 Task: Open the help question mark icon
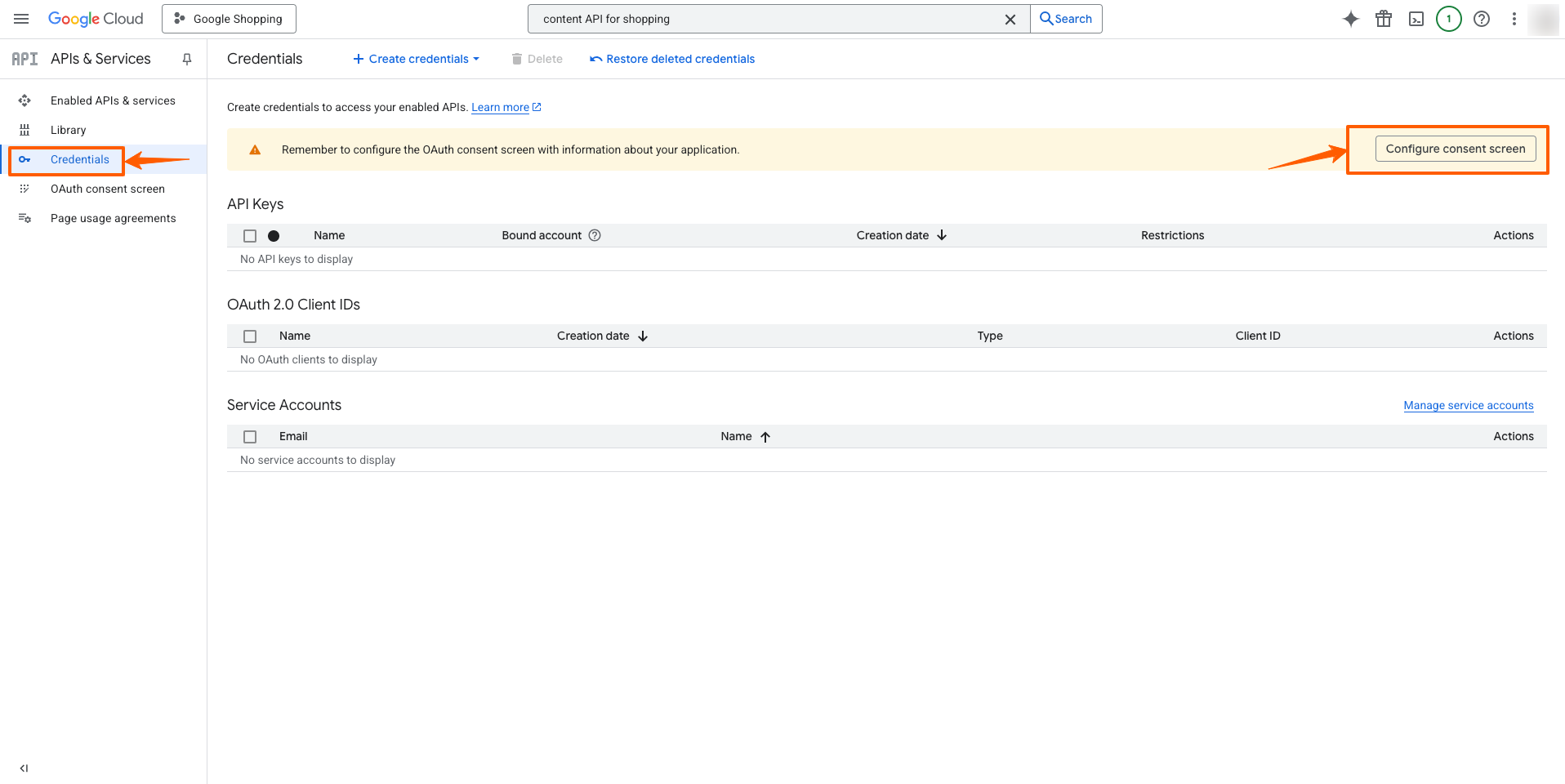(1482, 19)
